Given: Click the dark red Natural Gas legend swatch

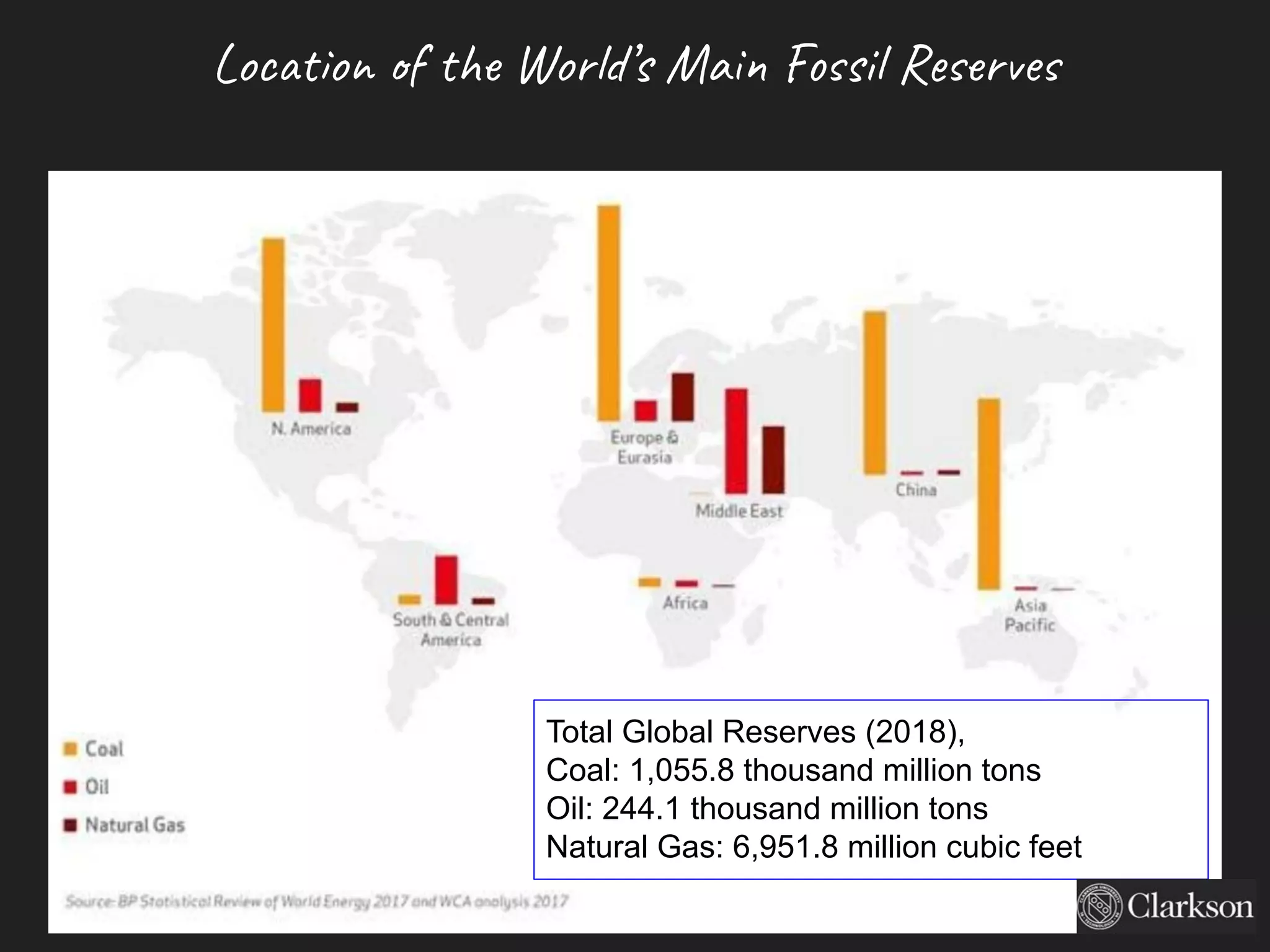Looking at the screenshot, I should coord(71,826).
